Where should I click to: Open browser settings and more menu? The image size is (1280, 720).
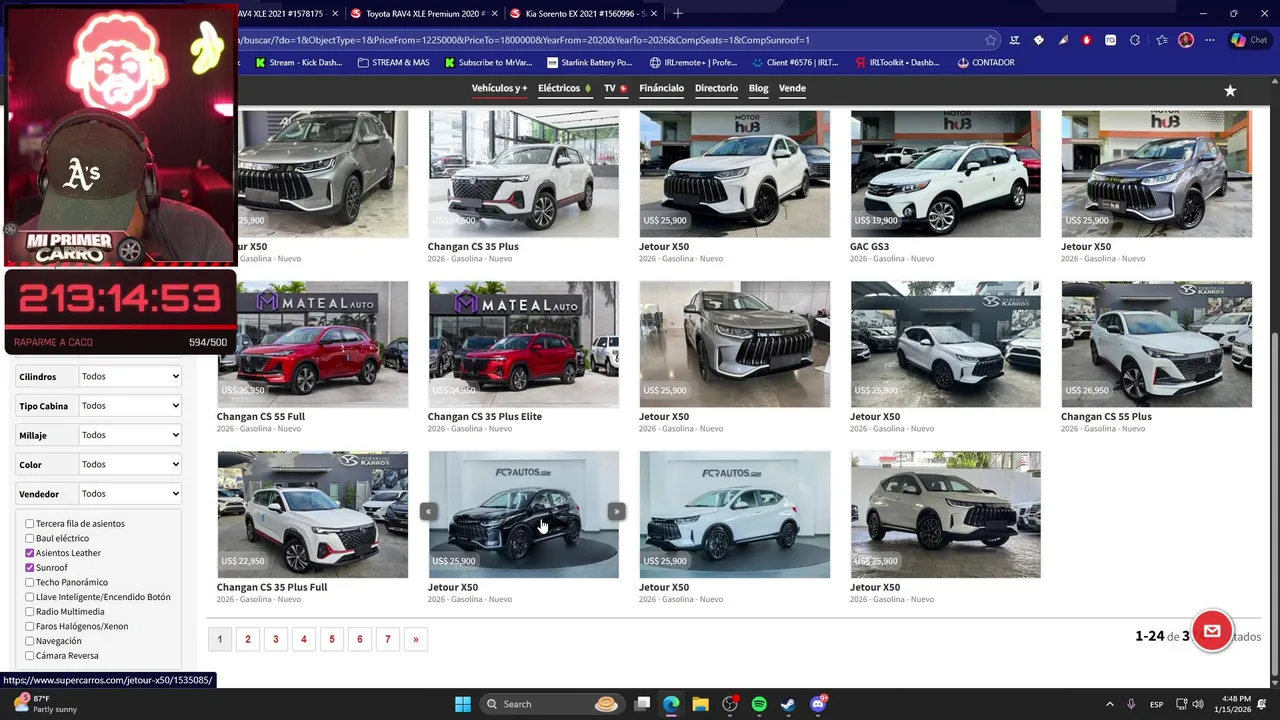(1210, 40)
